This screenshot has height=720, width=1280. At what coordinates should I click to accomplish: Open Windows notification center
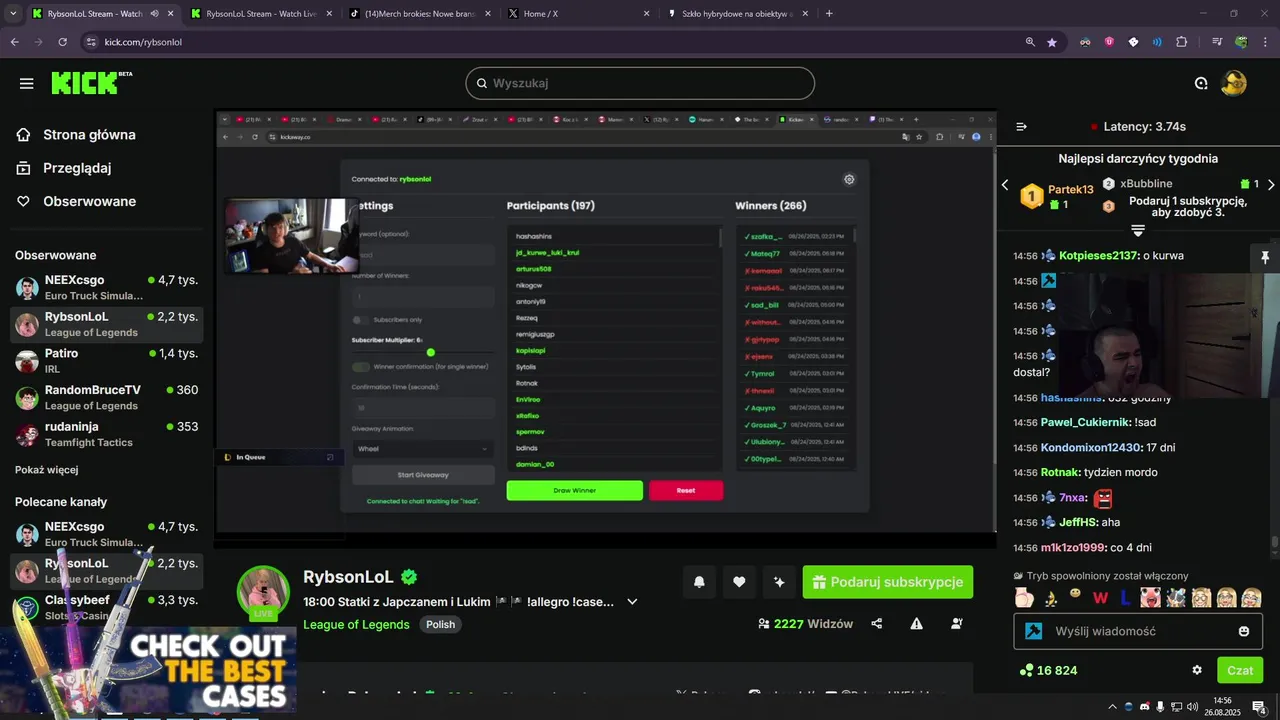(x=1259, y=707)
